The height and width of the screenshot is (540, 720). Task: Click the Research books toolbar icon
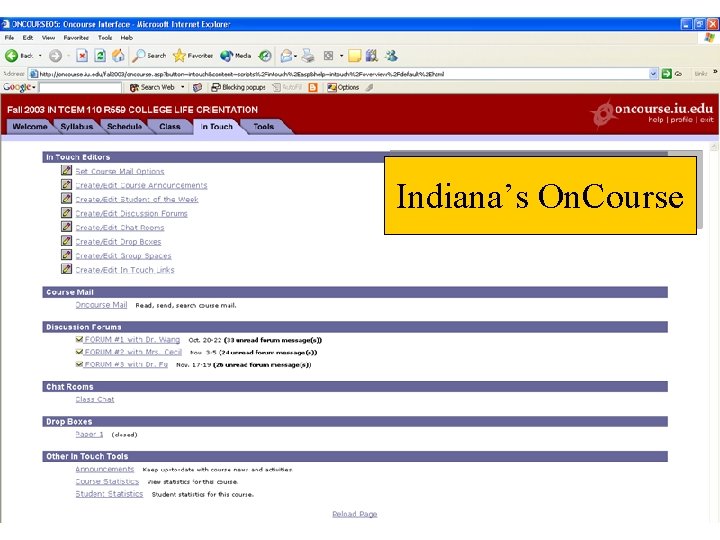(372, 56)
